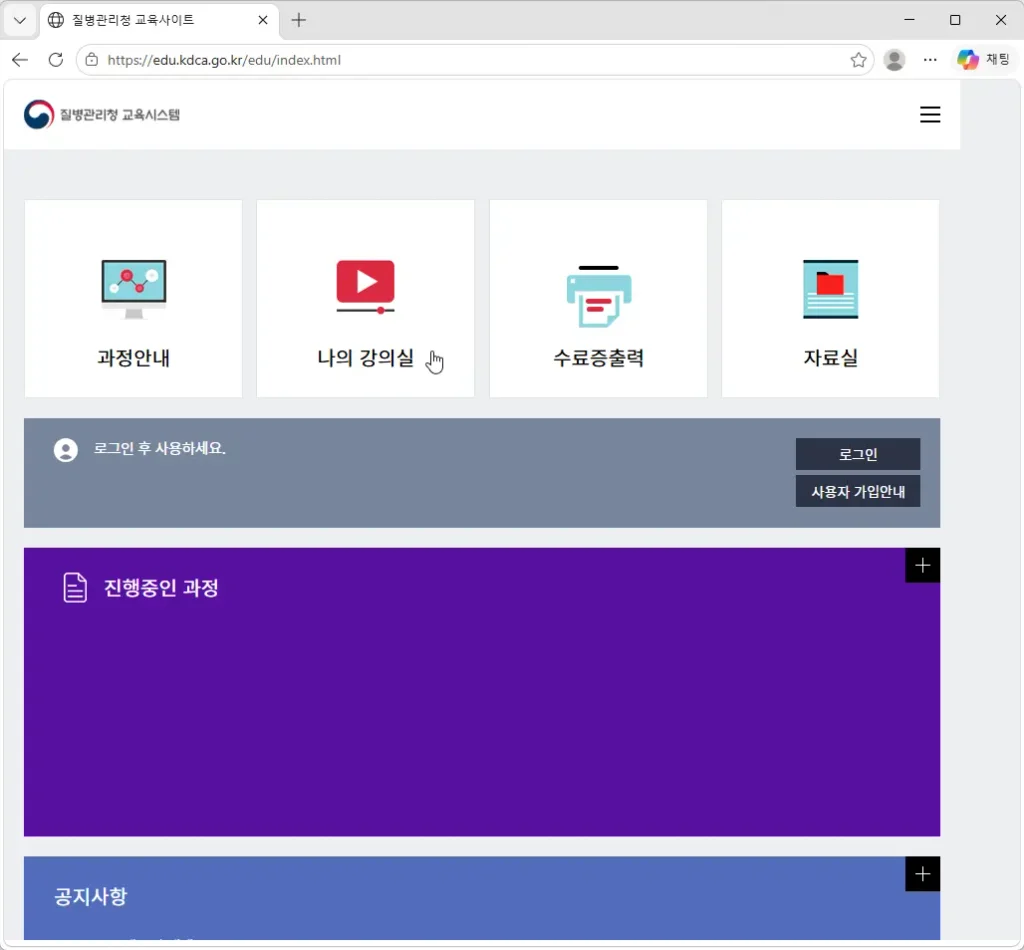Click the 나의 강의실 label
1024x950 pixels.
(366, 358)
